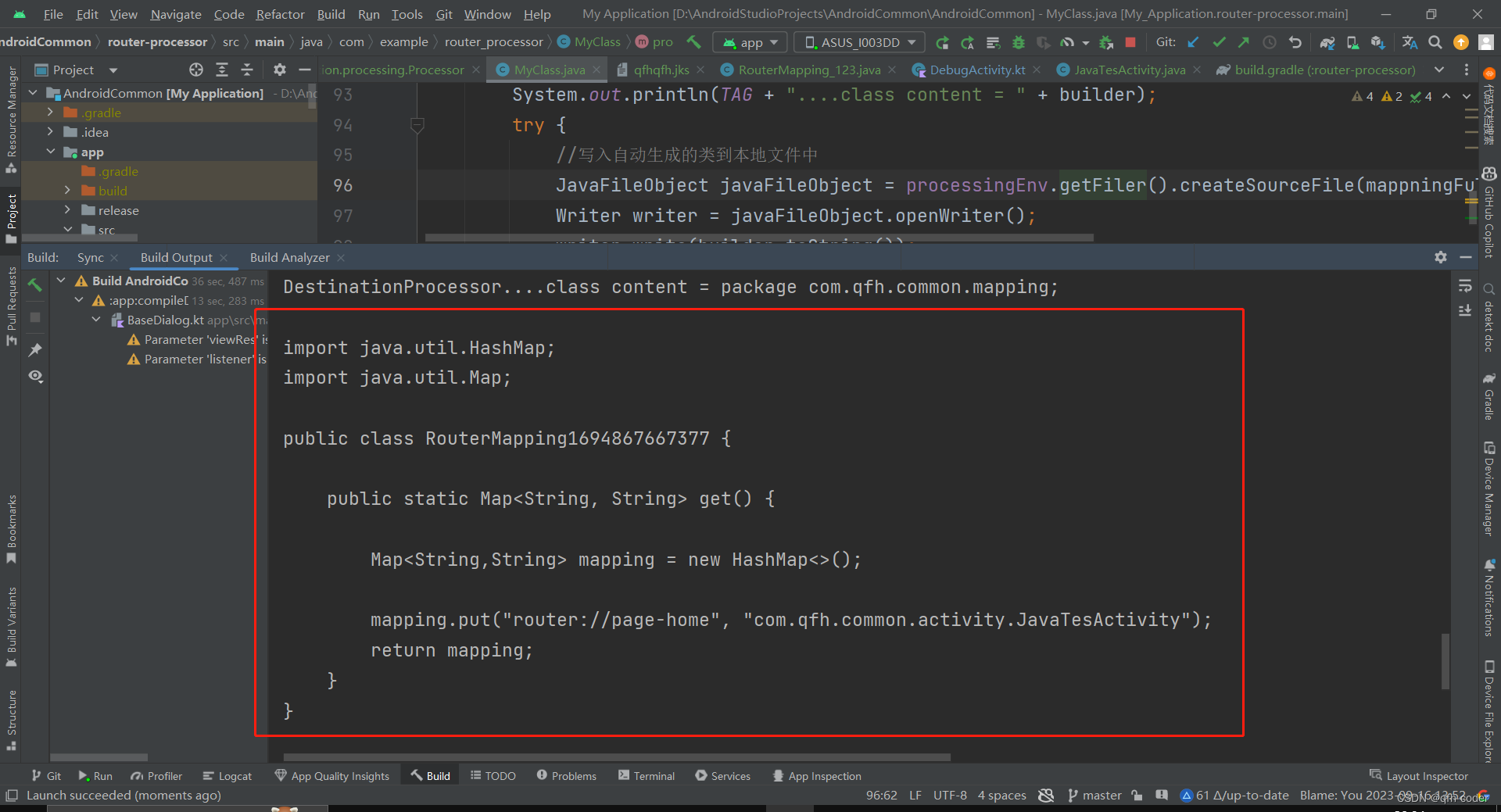Viewport: 1501px width, 812px height.
Task: Open the Tools menu
Action: click(x=407, y=14)
